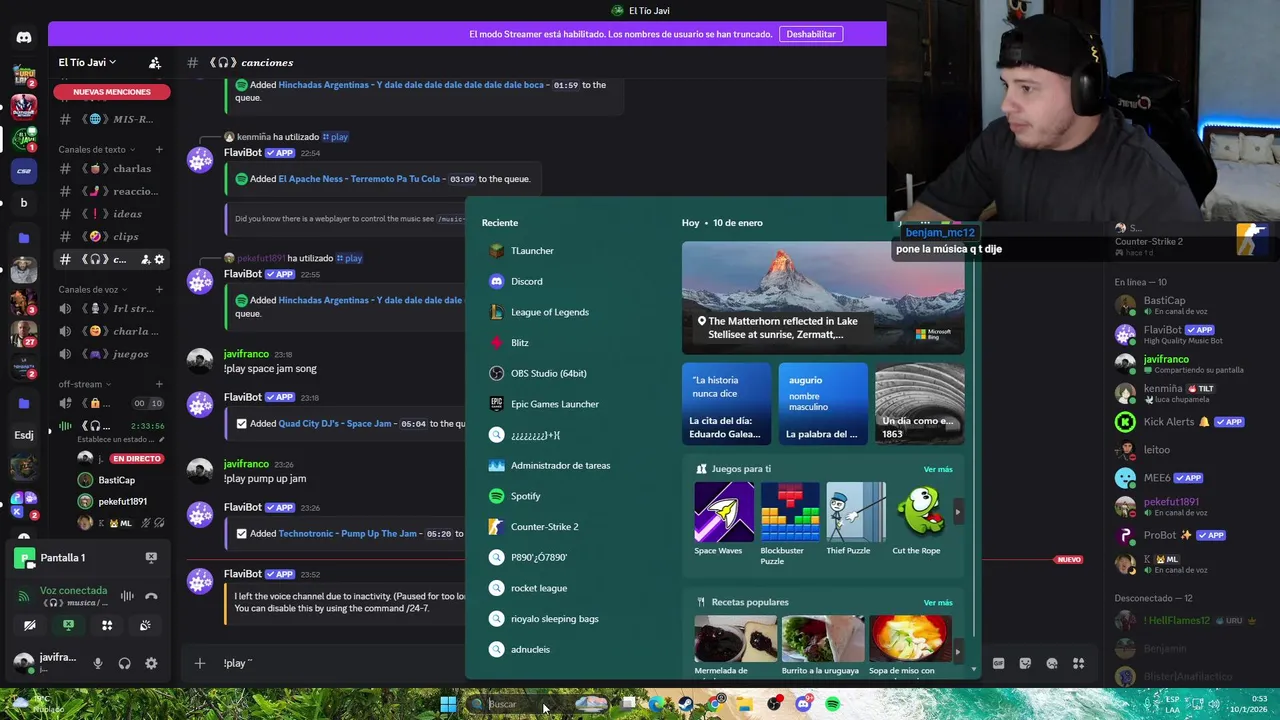Launch Epic Games Launcher from recent list

click(570, 404)
